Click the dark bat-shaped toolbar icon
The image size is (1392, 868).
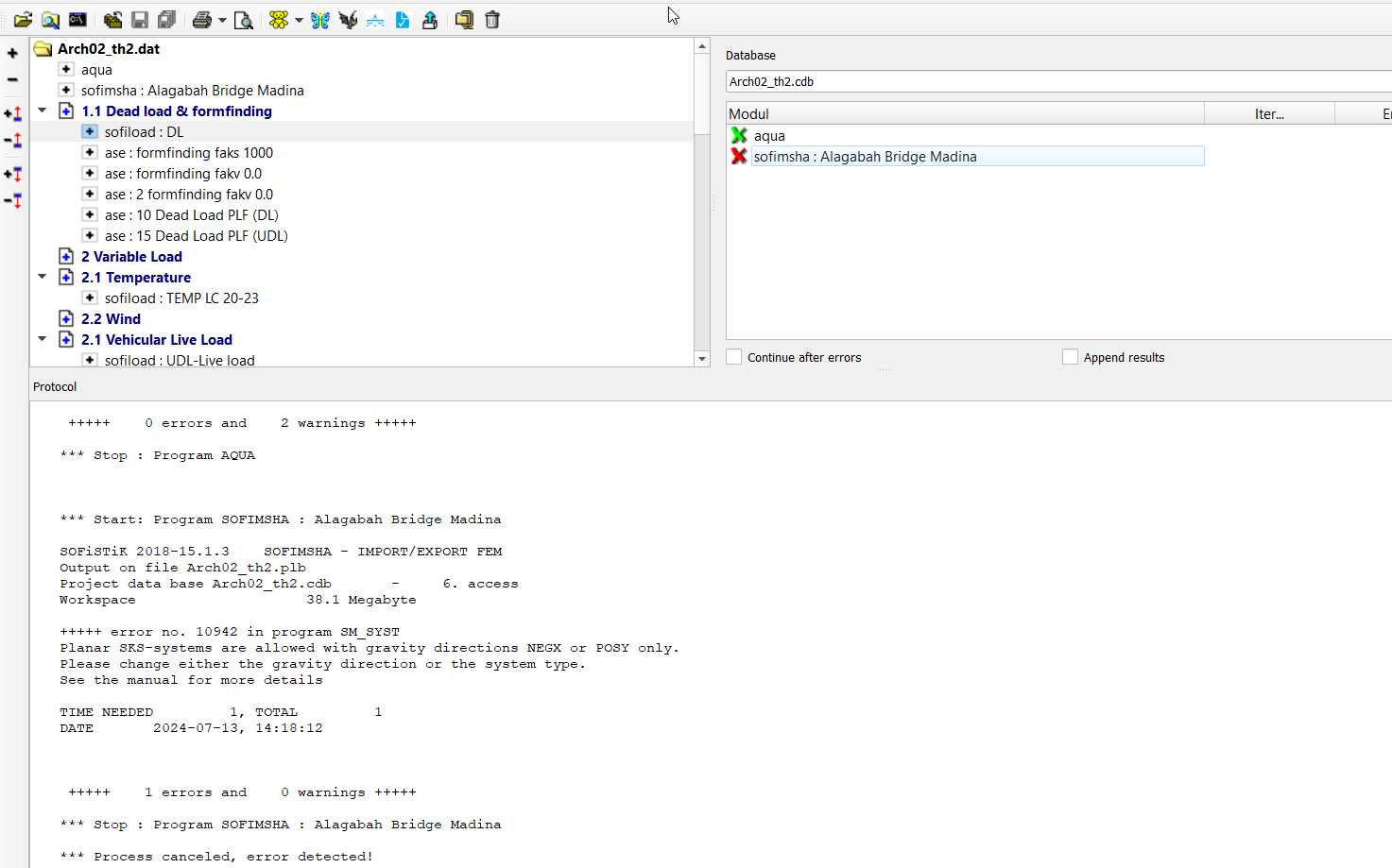(348, 20)
